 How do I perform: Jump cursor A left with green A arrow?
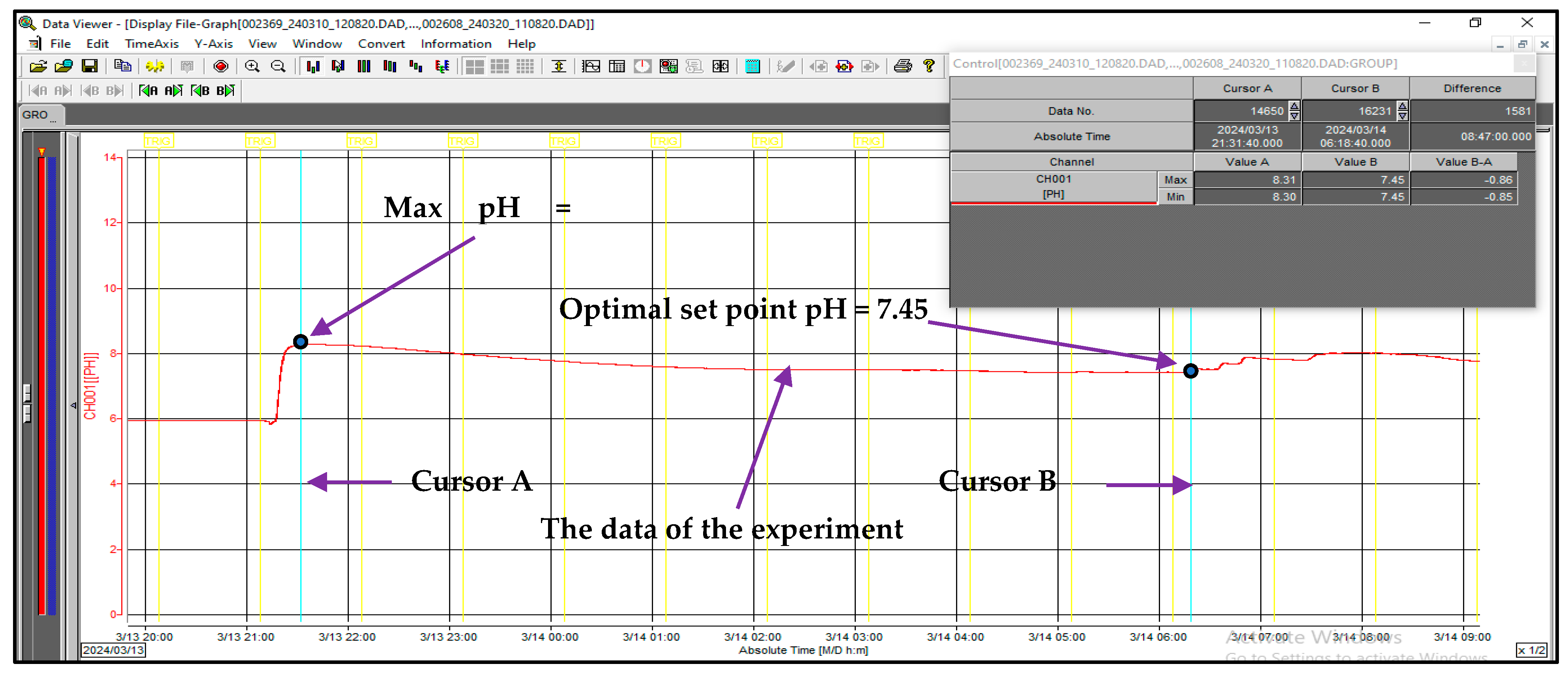coord(148,91)
